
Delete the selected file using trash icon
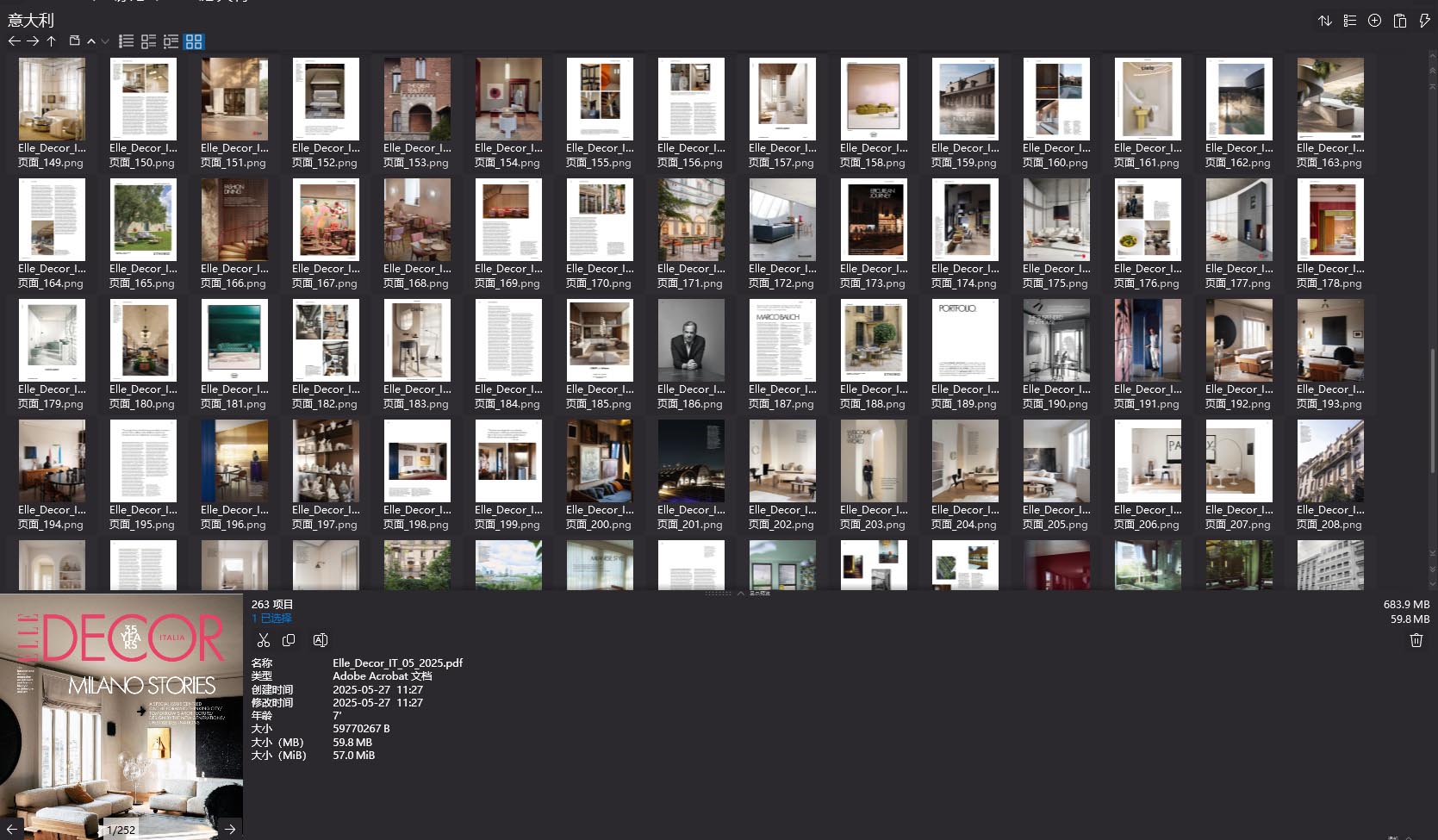(x=1416, y=640)
